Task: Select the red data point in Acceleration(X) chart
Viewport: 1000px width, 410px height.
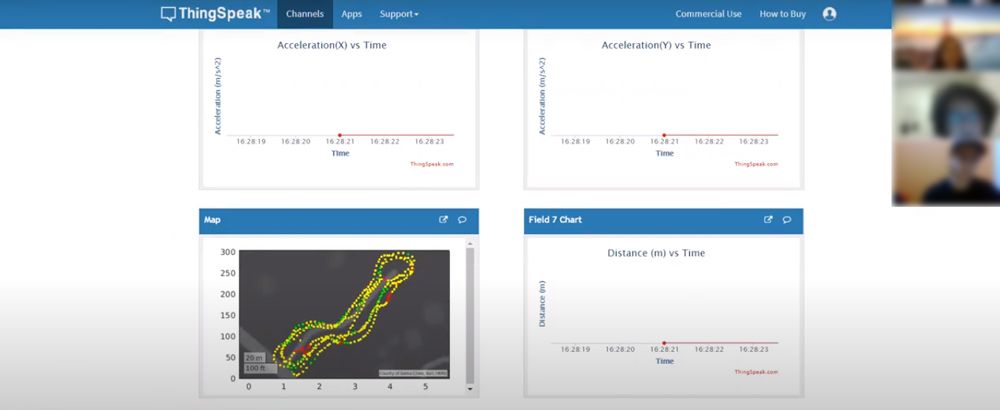Action: [340, 134]
